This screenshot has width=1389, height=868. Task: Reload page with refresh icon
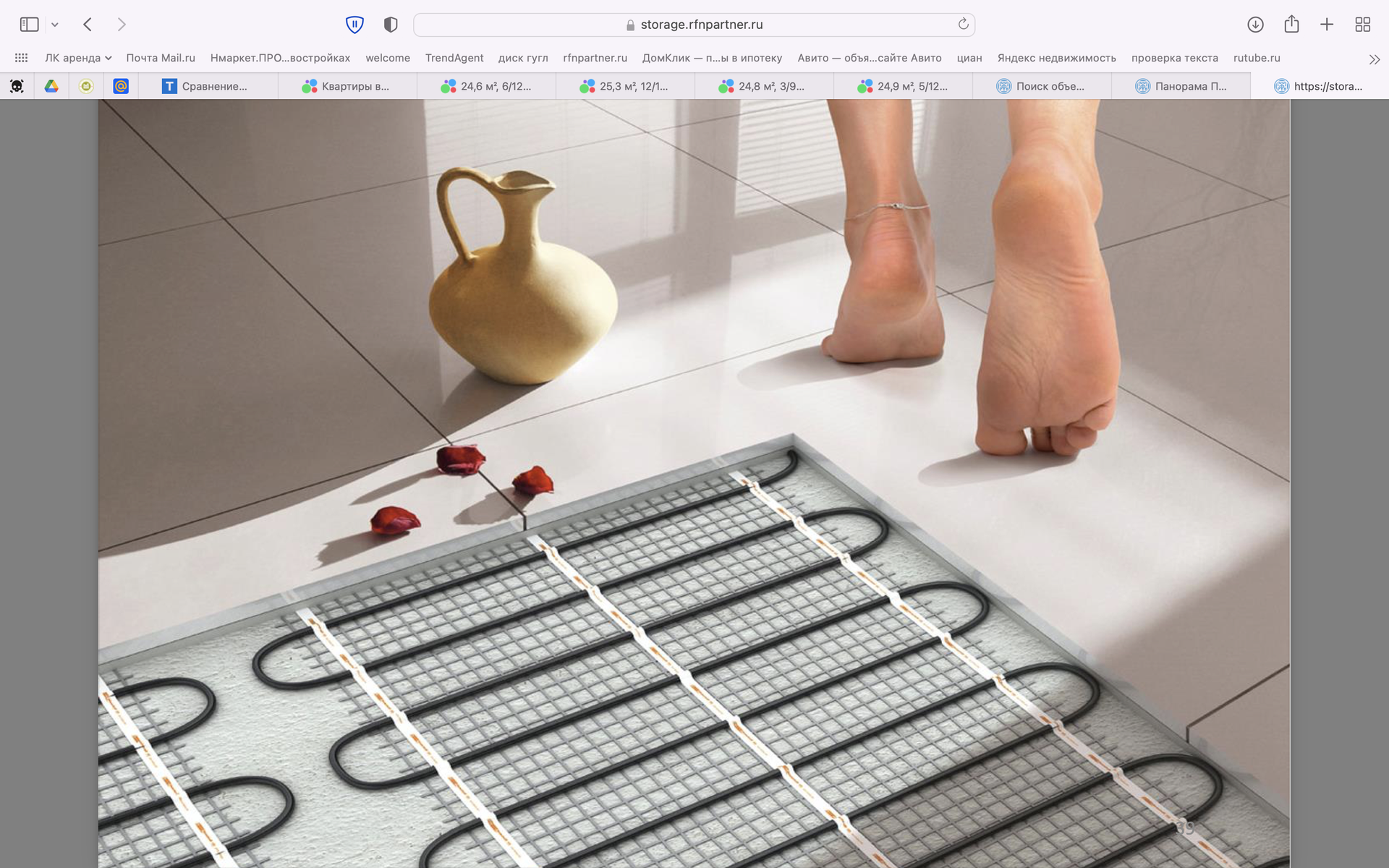[963, 25]
